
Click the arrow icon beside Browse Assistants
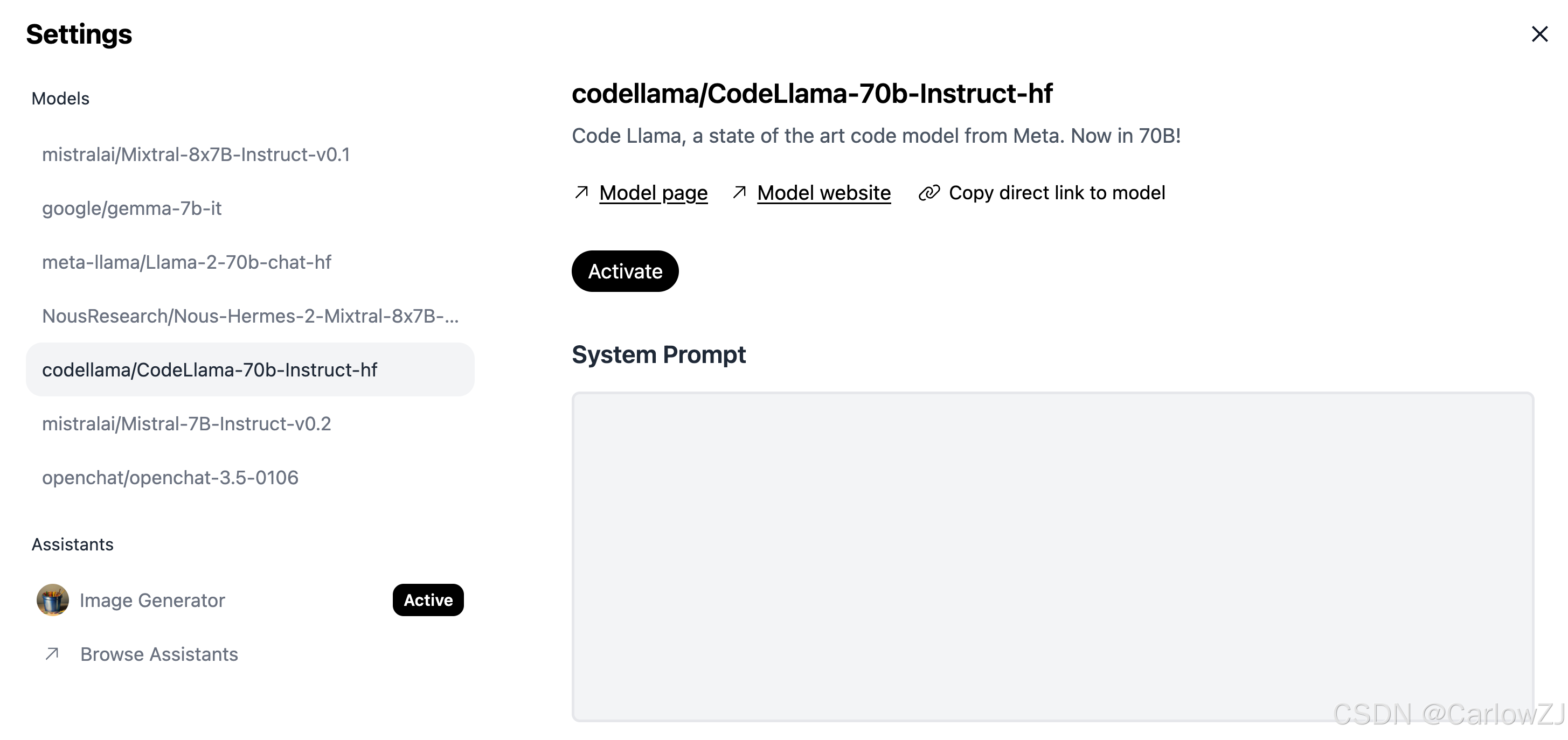coord(52,654)
